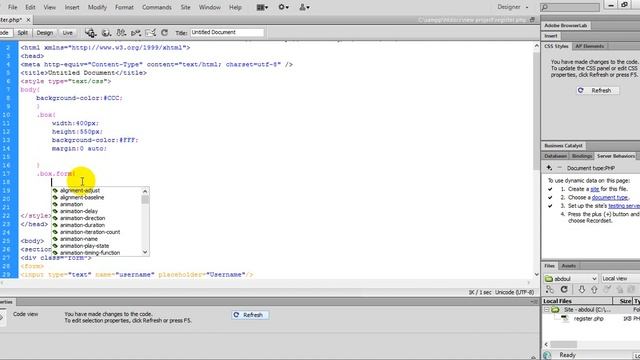Choose animation-duration in hint list
The width and height of the screenshot is (640, 360).
82,225
